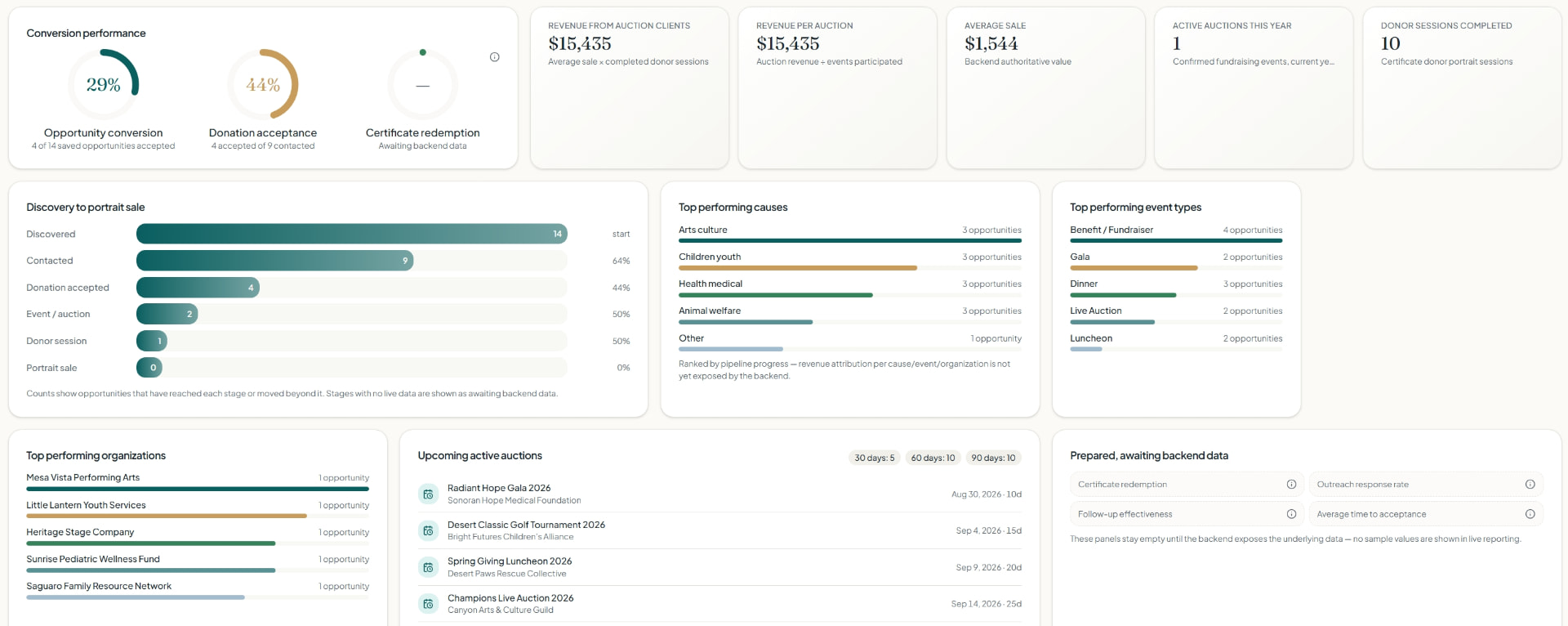The image size is (1568, 626).
Task: Click the Sep 9, 2026 · 20d date
Action: (988, 567)
